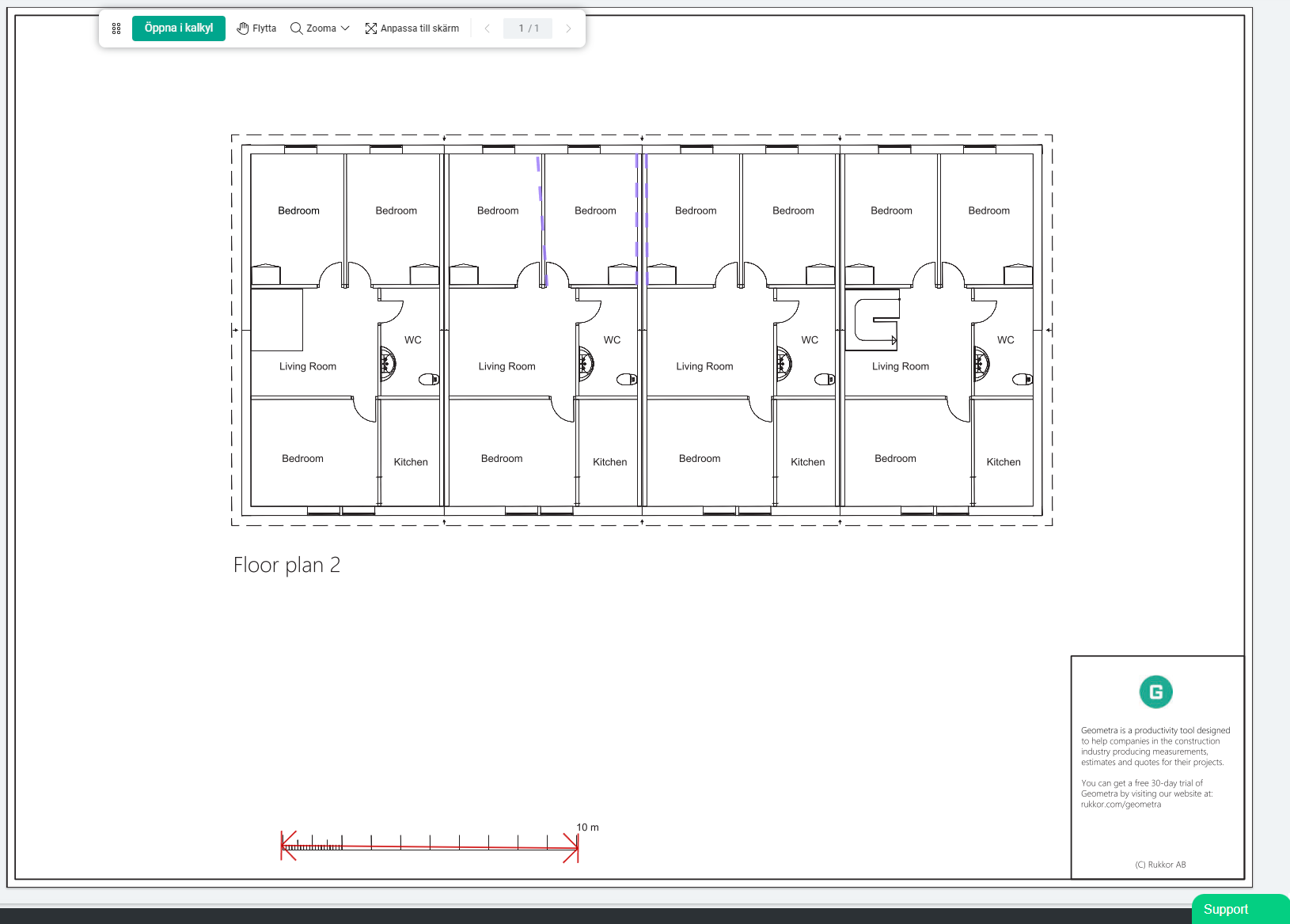1290x924 pixels.
Task: Click the green Geometra G logo
Action: 1156,692
